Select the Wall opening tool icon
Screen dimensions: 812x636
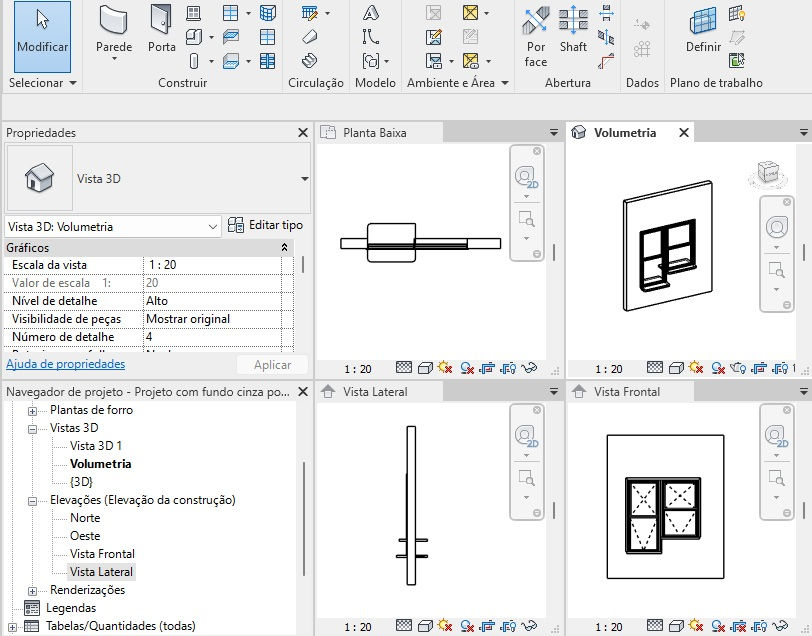coord(606,12)
